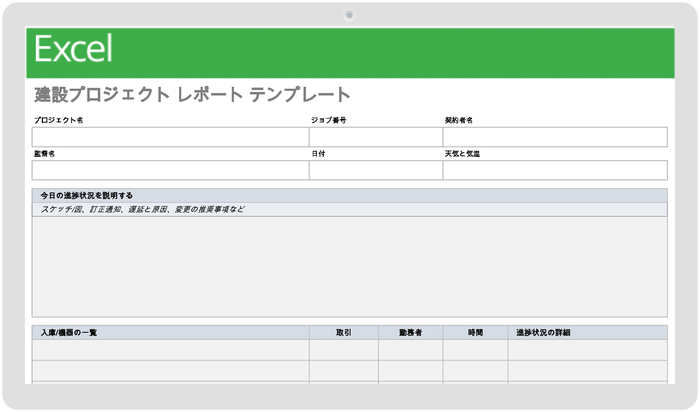Viewport: 700px width, 412px height.
Task: Click the first-row cell under 勤務者
Action: [411, 350]
